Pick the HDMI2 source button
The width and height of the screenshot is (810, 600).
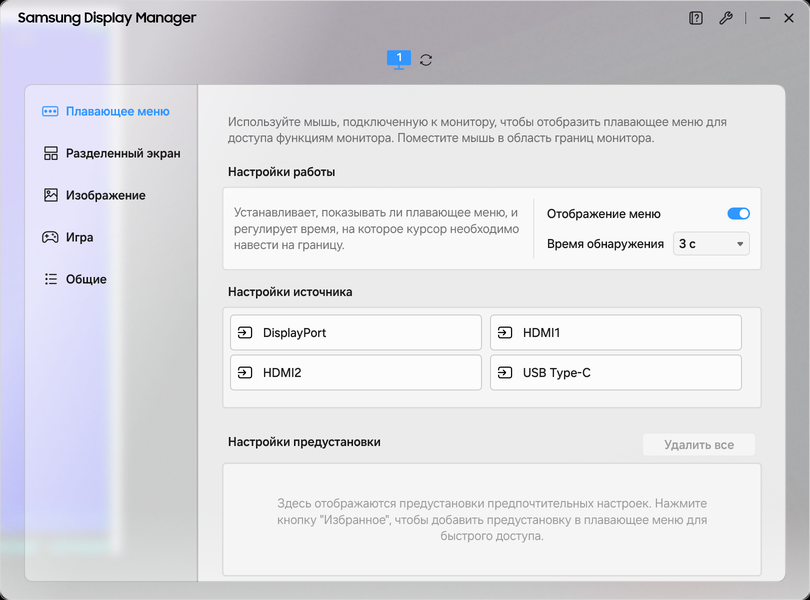pyautogui.click(x=356, y=373)
